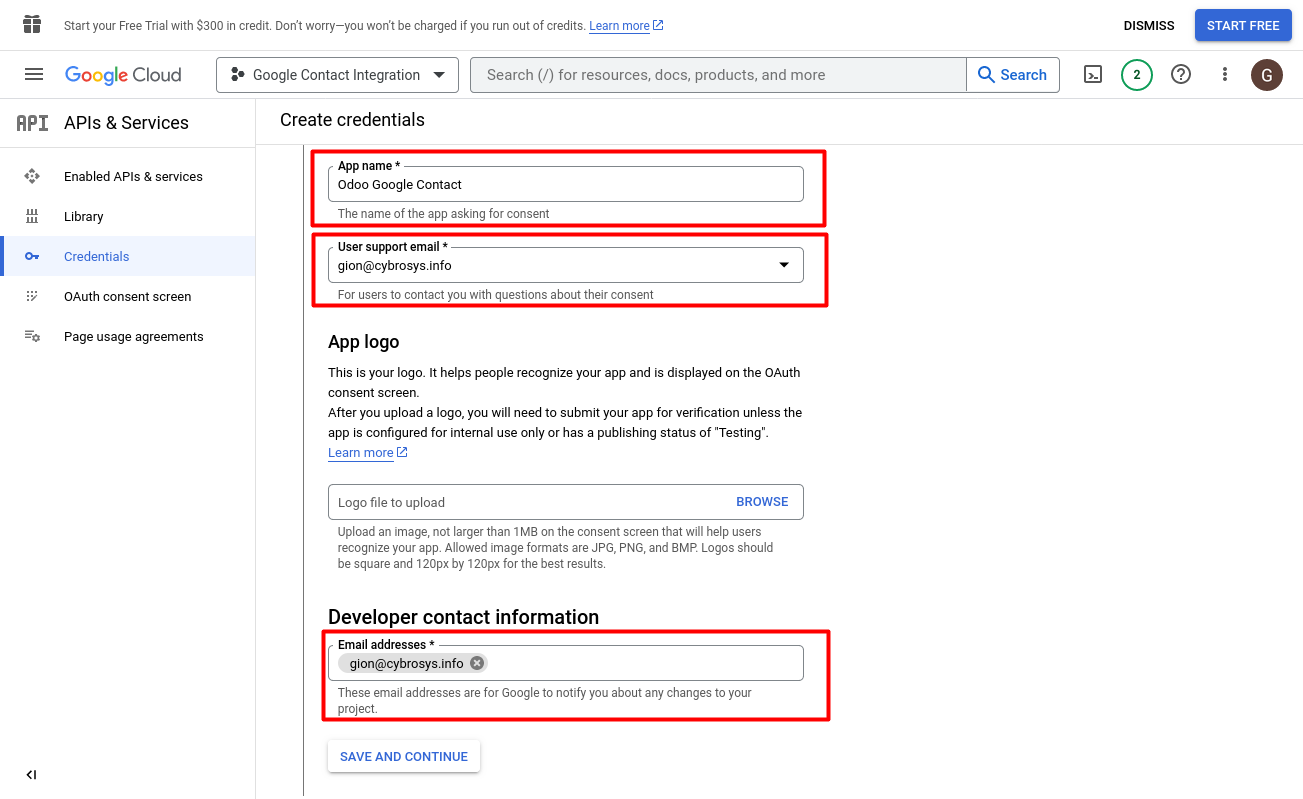The height and width of the screenshot is (799, 1303).
Task: Select OAuth consent screen in sidebar
Action: click(x=127, y=297)
